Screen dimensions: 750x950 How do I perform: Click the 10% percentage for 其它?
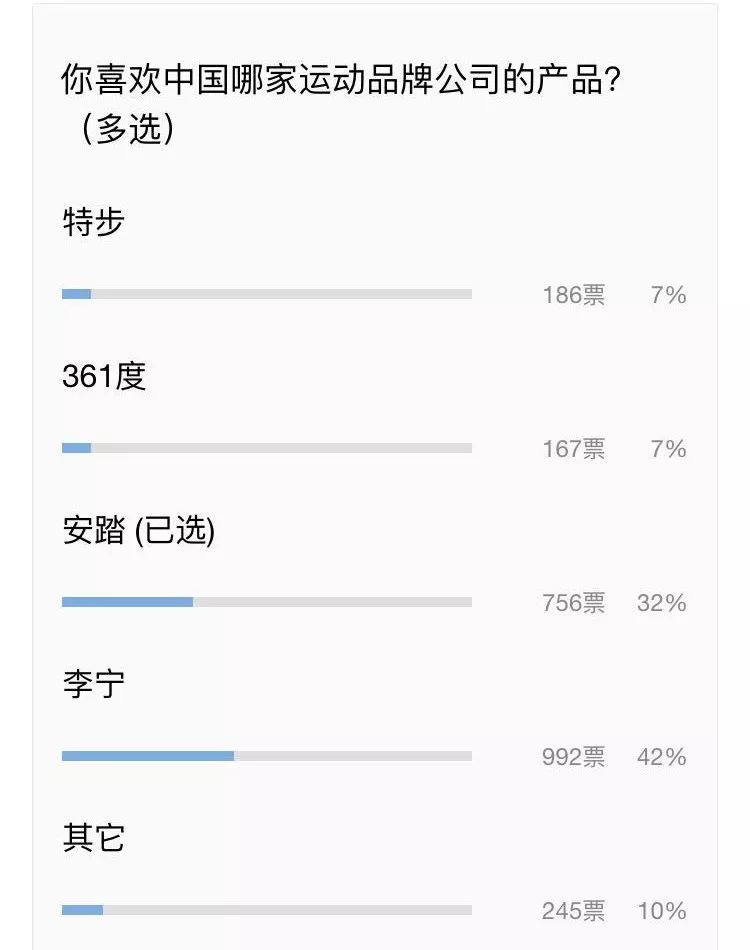click(662, 911)
